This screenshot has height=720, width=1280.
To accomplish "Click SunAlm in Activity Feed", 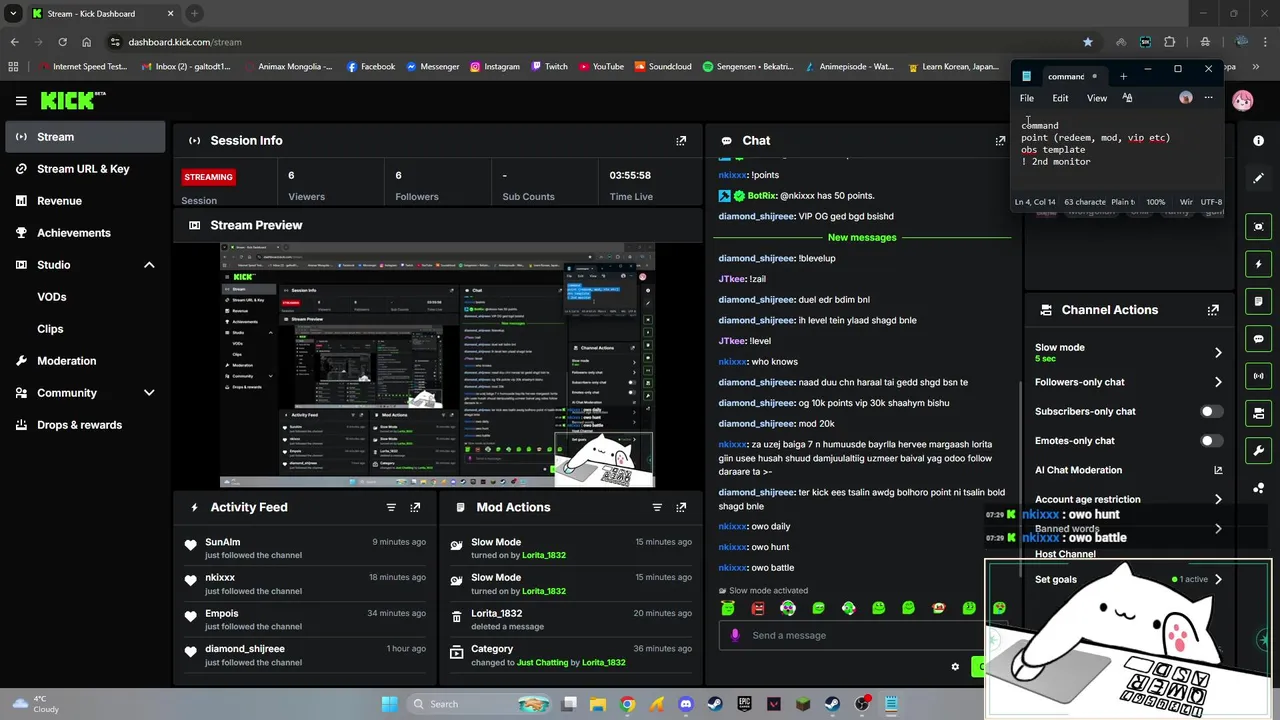I will (x=222, y=542).
